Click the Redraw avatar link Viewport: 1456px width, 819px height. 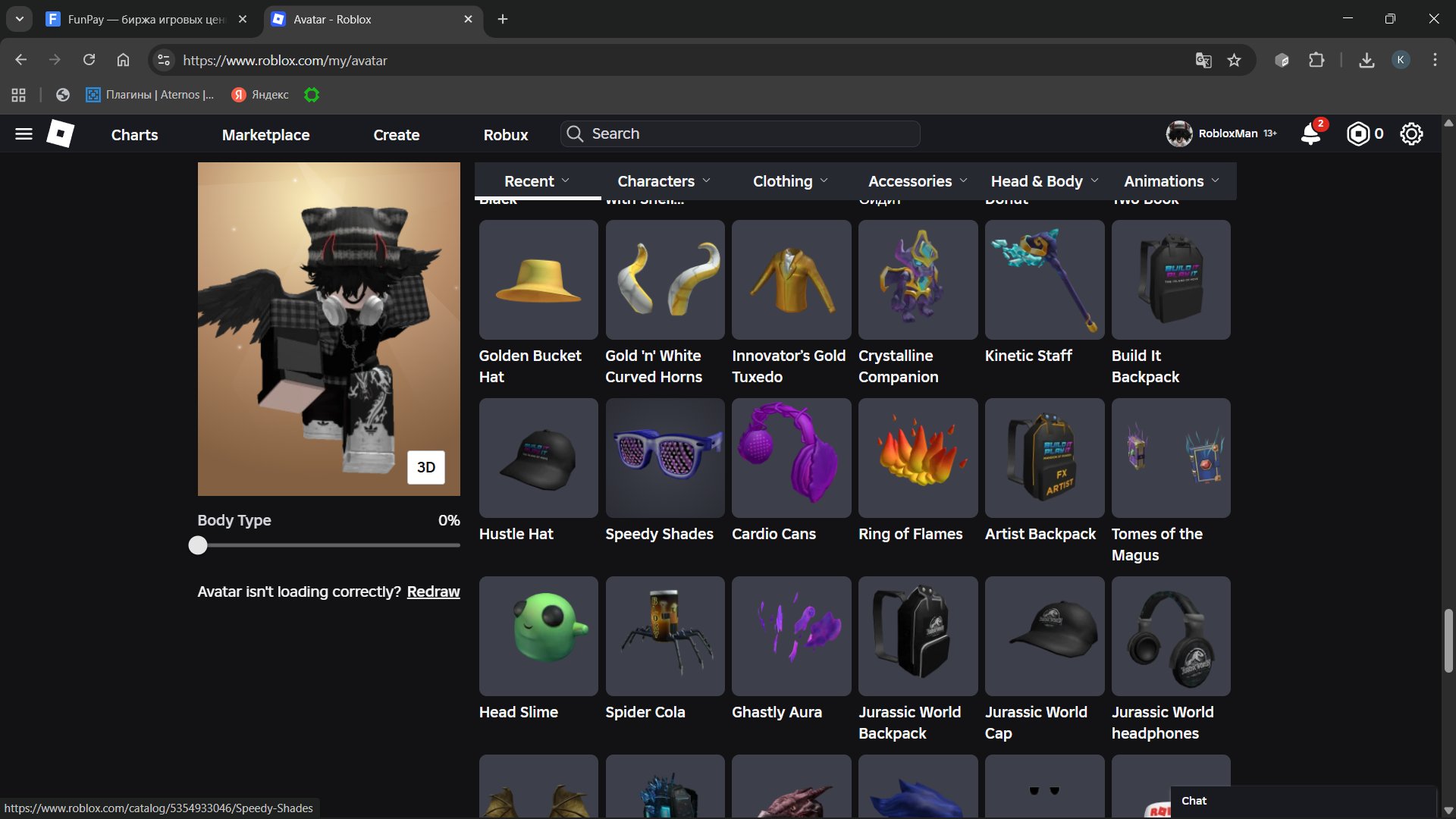(x=433, y=591)
